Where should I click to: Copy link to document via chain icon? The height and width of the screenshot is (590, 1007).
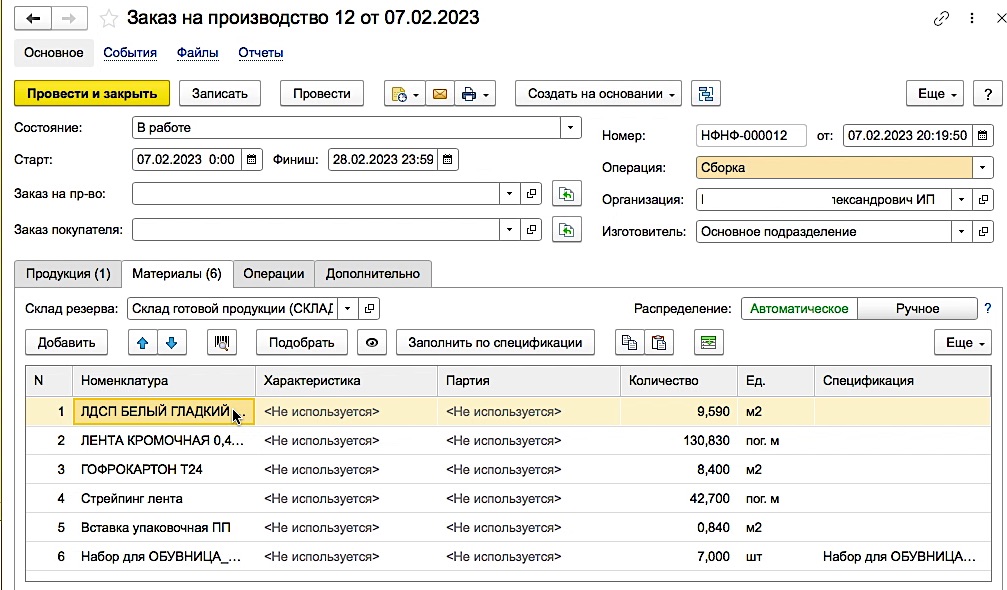pyautogui.click(x=941, y=19)
